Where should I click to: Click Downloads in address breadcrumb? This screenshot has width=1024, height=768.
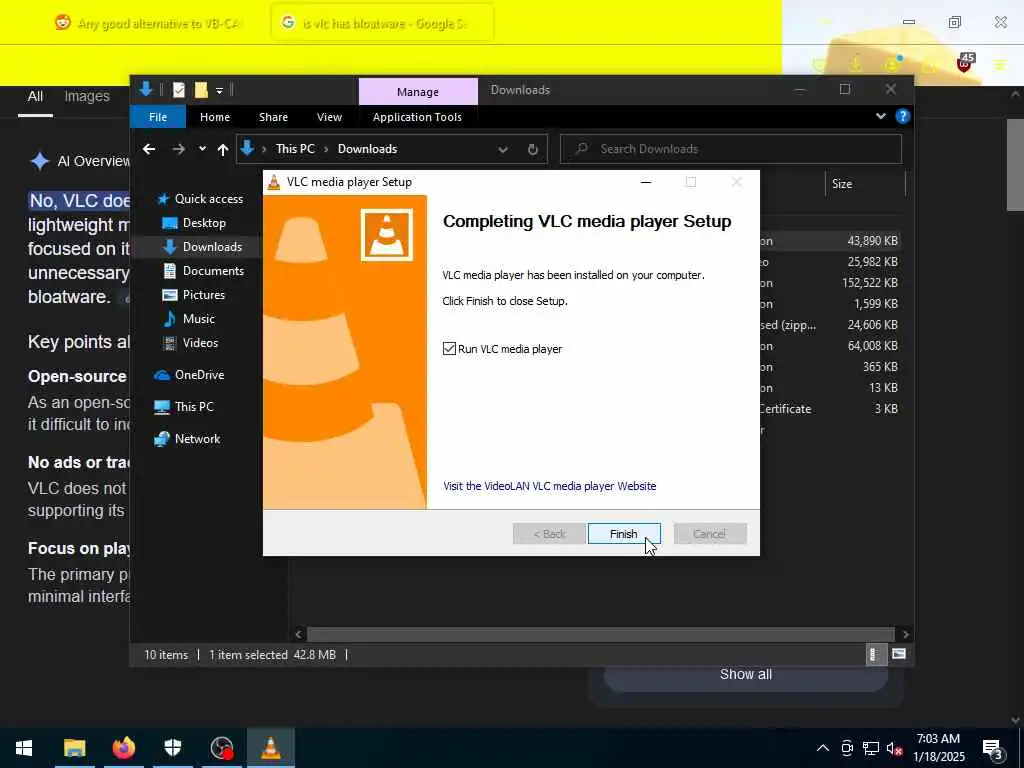tap(367, 149)
